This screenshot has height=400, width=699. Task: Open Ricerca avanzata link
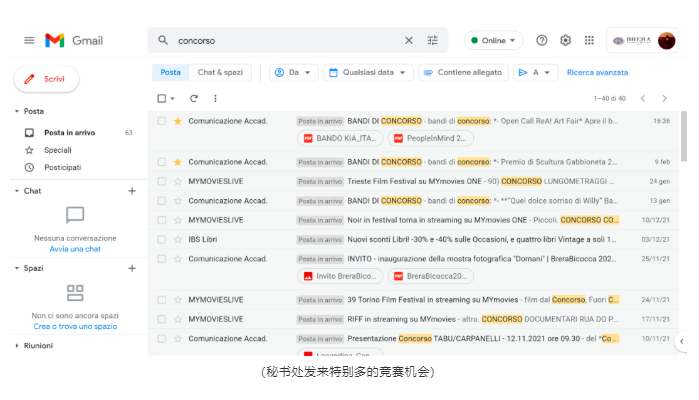click(597, 72)
